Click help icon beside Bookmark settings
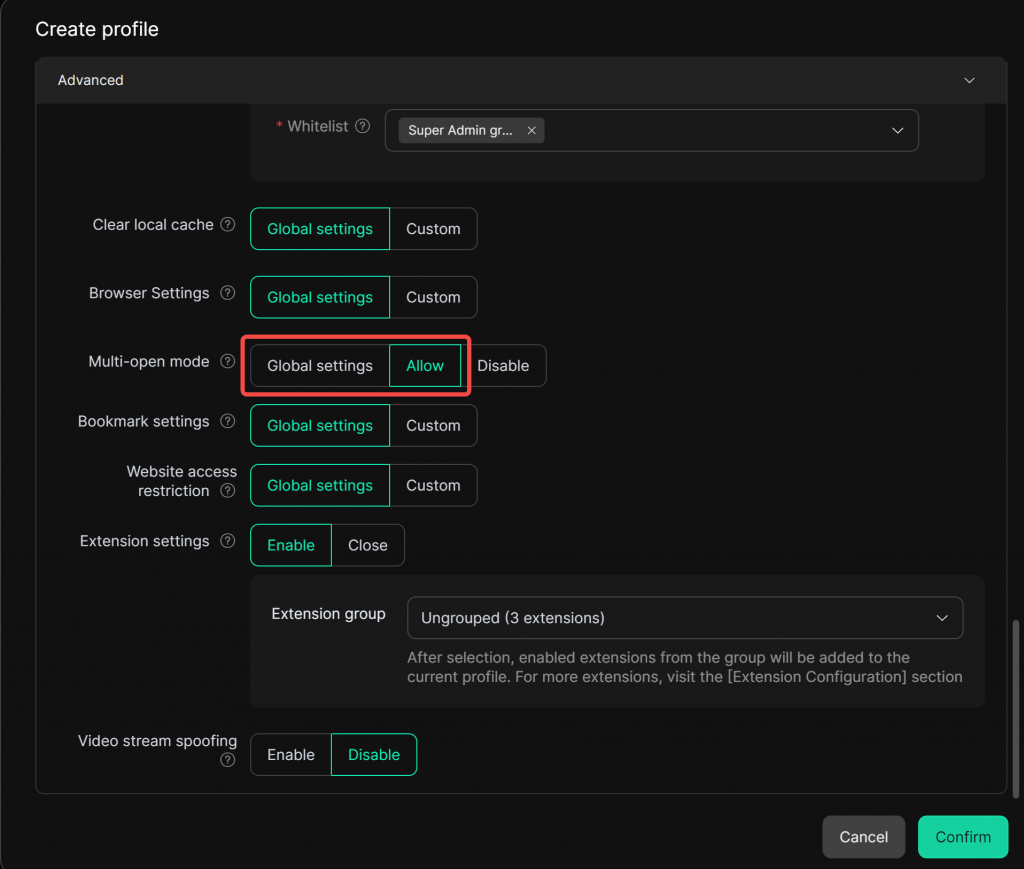 [x=228, y=422]
